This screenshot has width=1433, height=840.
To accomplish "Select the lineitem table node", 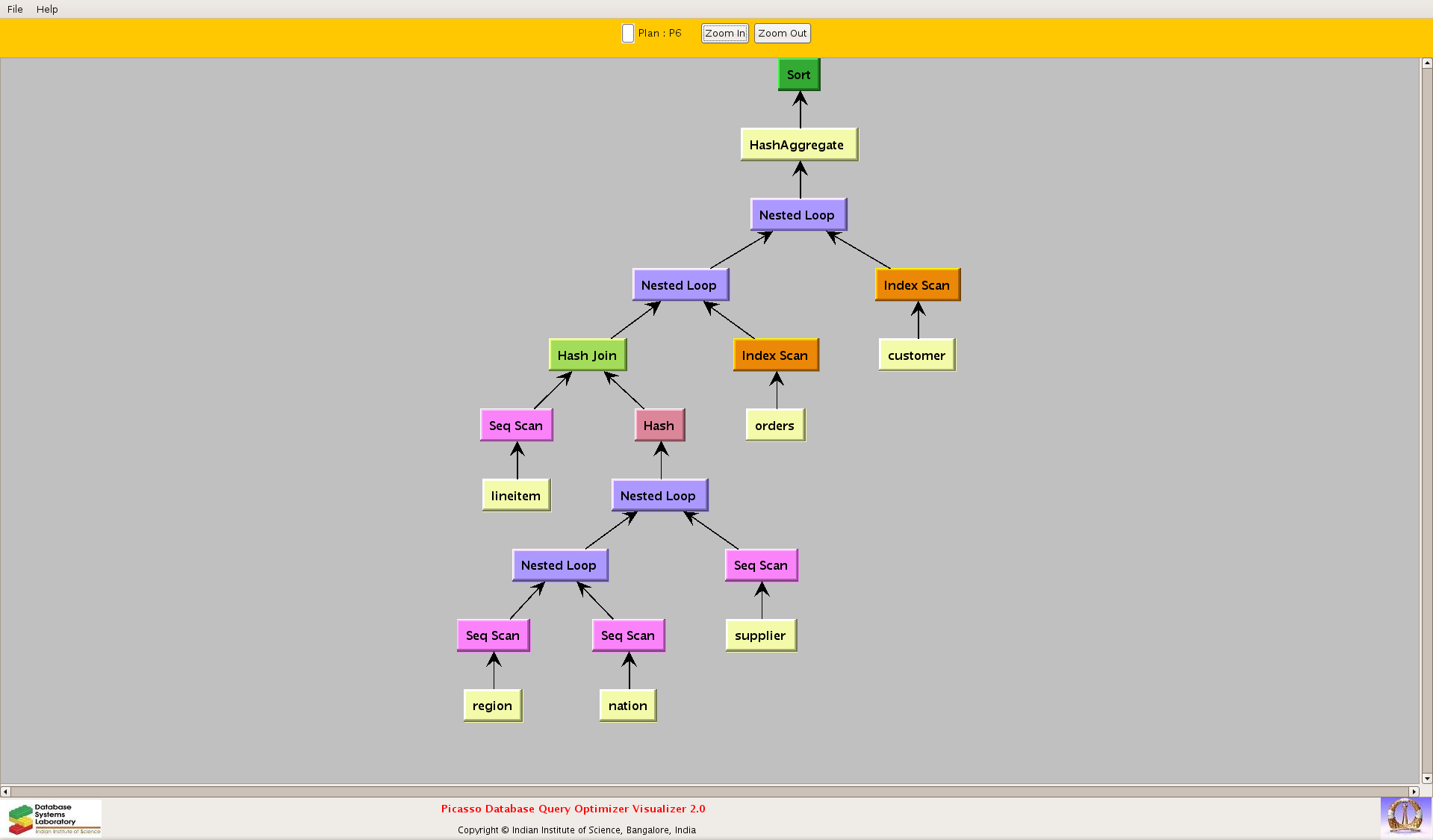I will (515, 496).
